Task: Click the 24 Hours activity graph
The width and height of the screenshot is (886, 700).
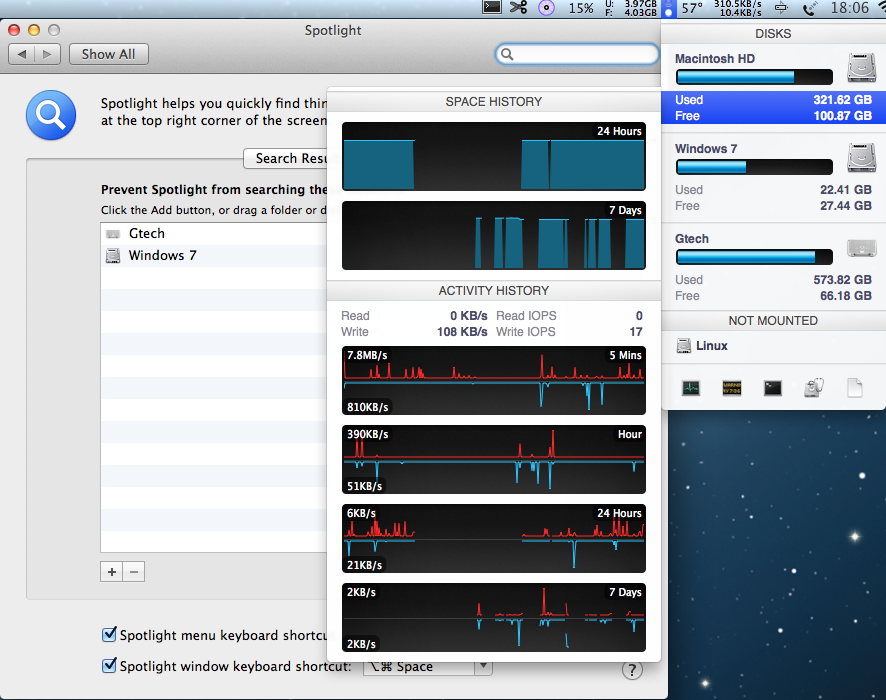Action: point(494,539)
